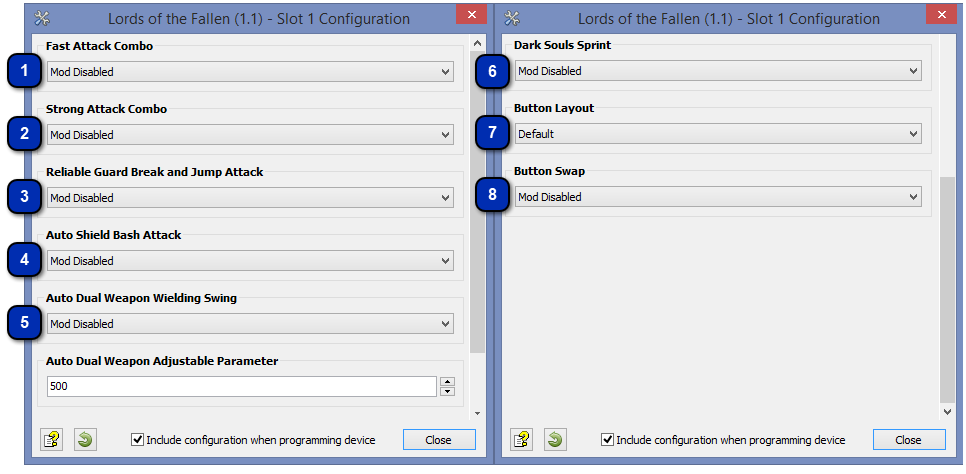Close the left configuration window with X
Screen dimensions: 966x474
tap(471, 14)
